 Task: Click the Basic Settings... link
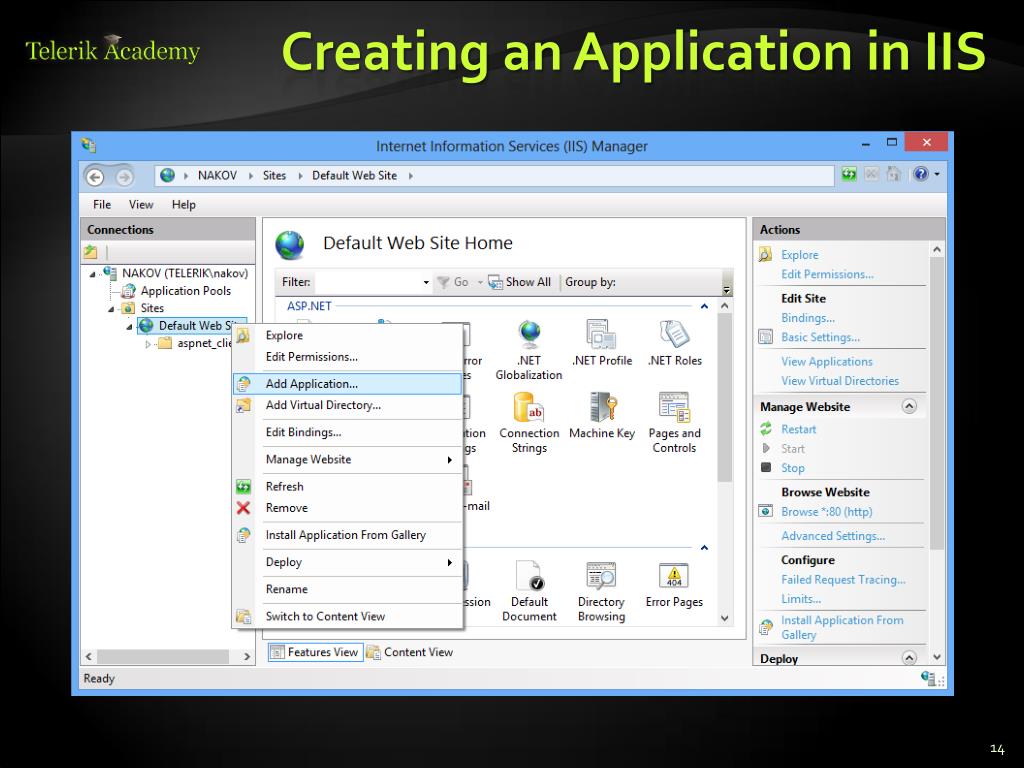[820, 337]
